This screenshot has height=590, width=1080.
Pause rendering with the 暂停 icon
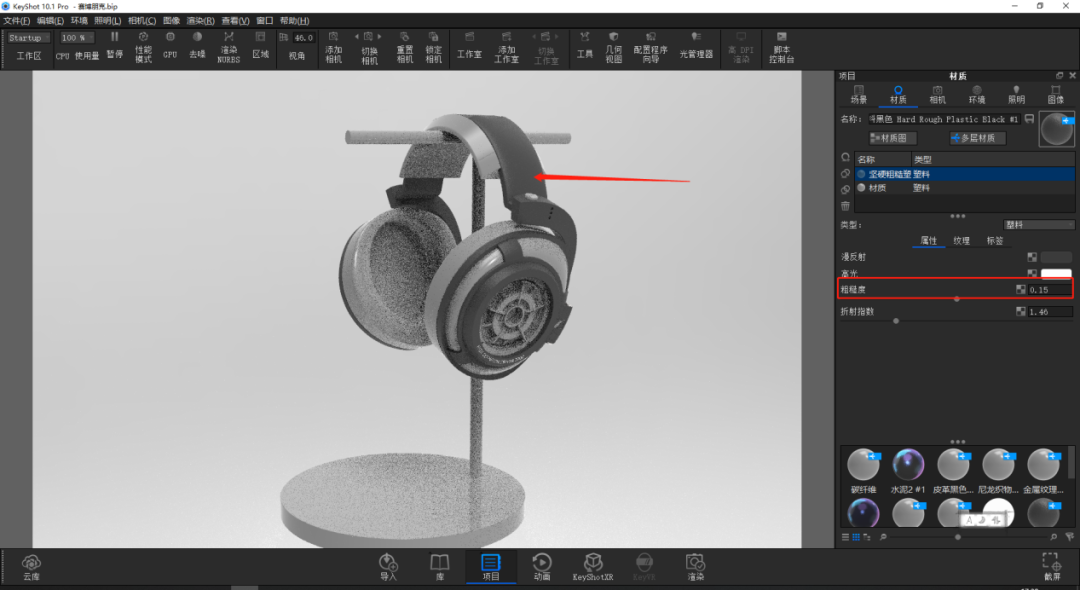[x=114, y=45]
